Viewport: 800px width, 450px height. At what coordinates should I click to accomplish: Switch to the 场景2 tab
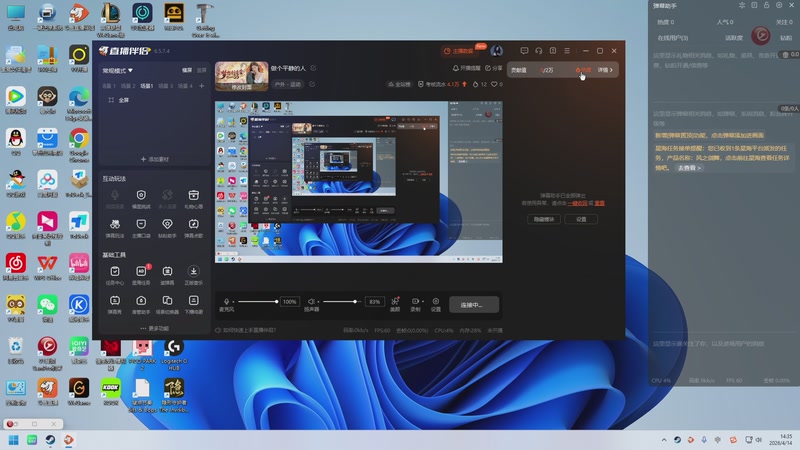click(x=128, y=86)
